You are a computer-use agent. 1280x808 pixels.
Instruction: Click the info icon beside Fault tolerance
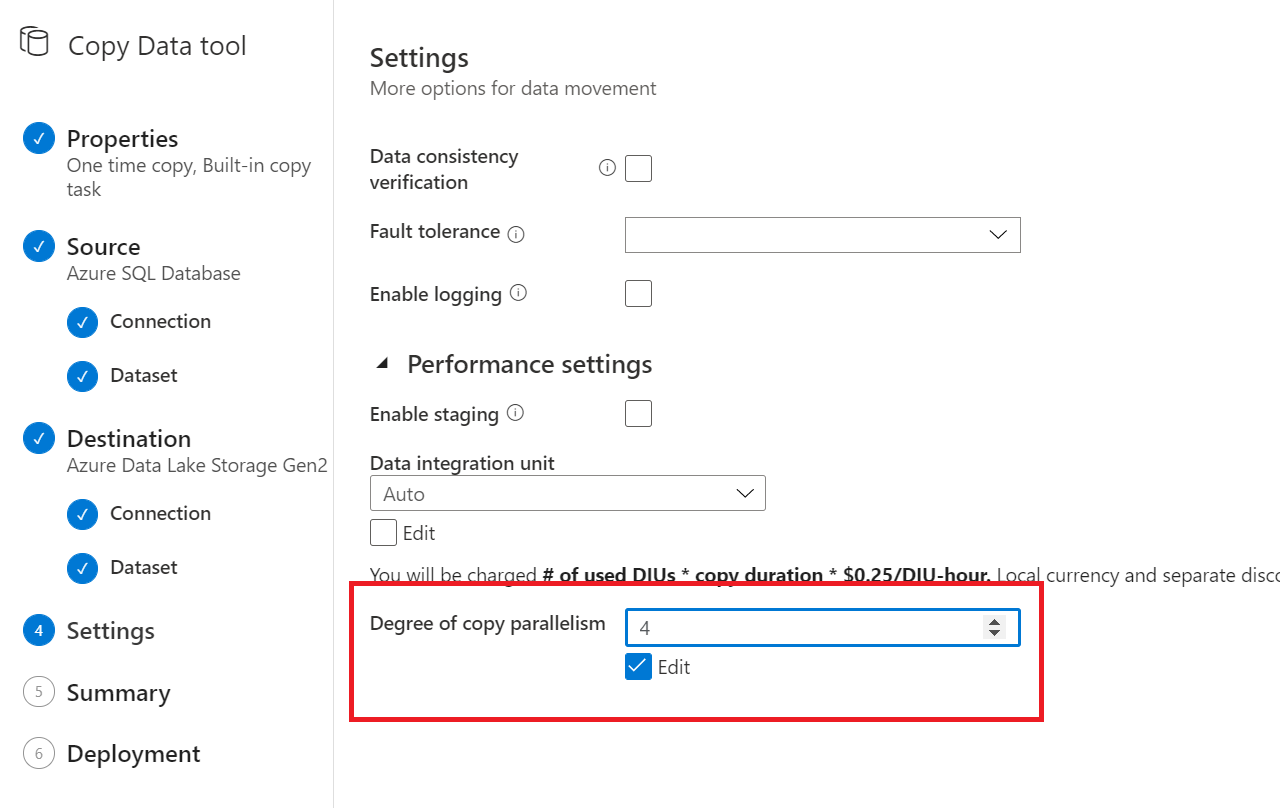[516, 233]
